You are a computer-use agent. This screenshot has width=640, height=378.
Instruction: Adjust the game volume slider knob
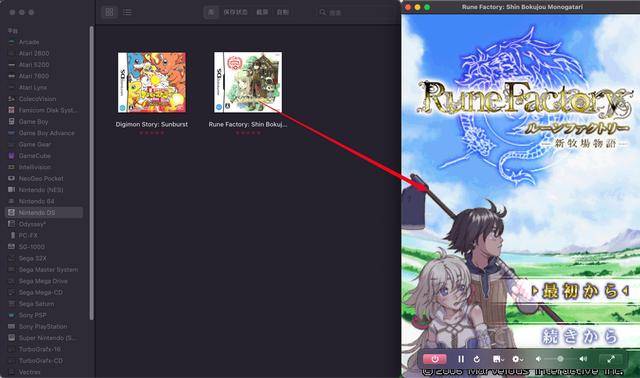(x=560, y=359)
